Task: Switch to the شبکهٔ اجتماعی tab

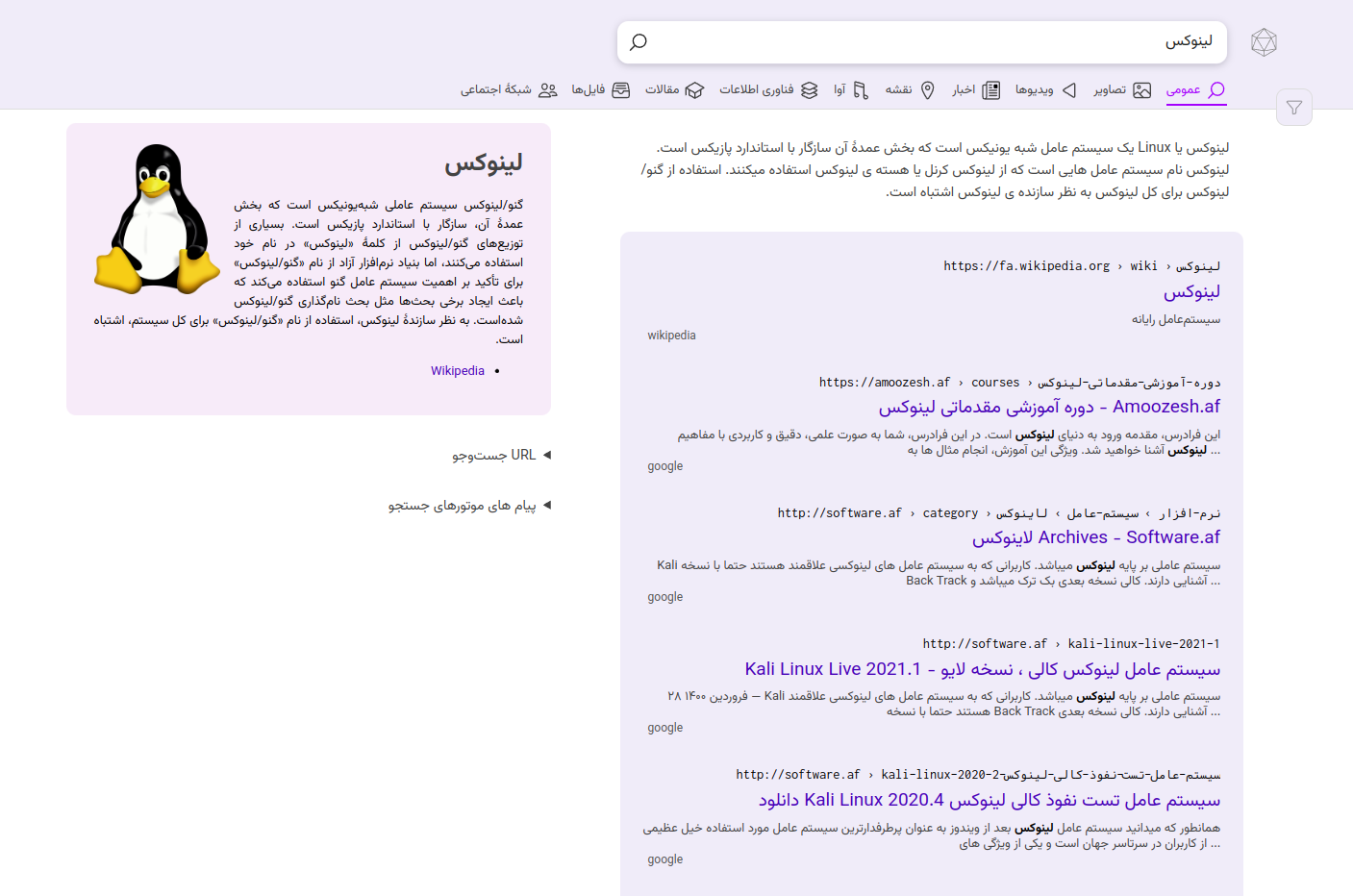Action: tap(509, 89)
